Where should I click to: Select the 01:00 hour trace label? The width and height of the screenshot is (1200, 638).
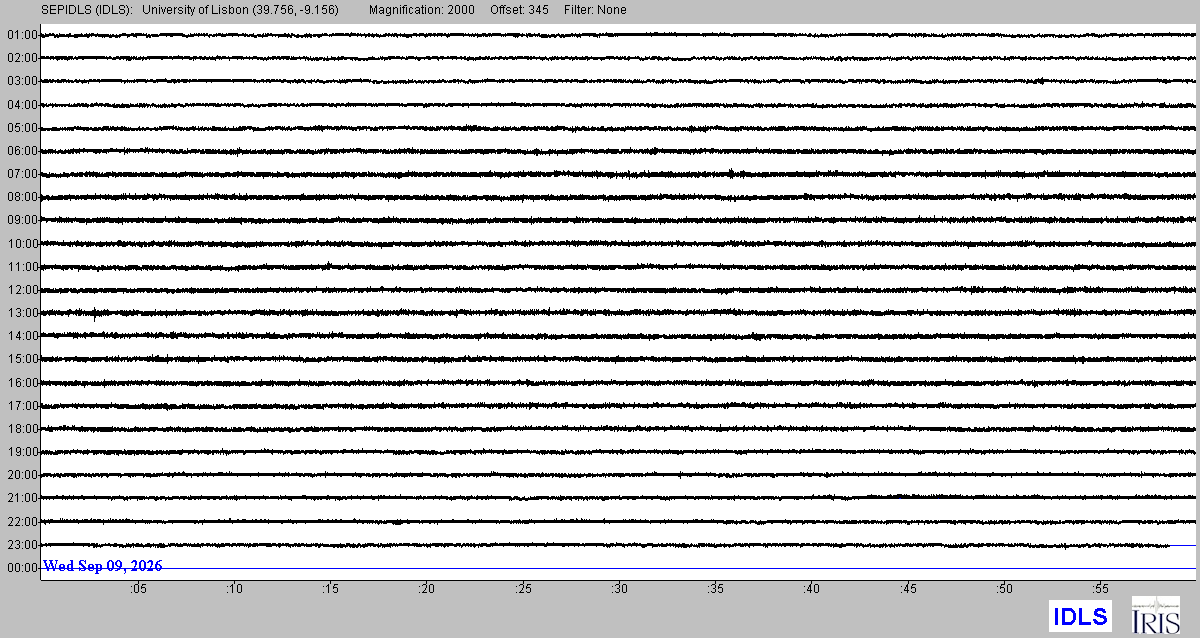(21, 35)
